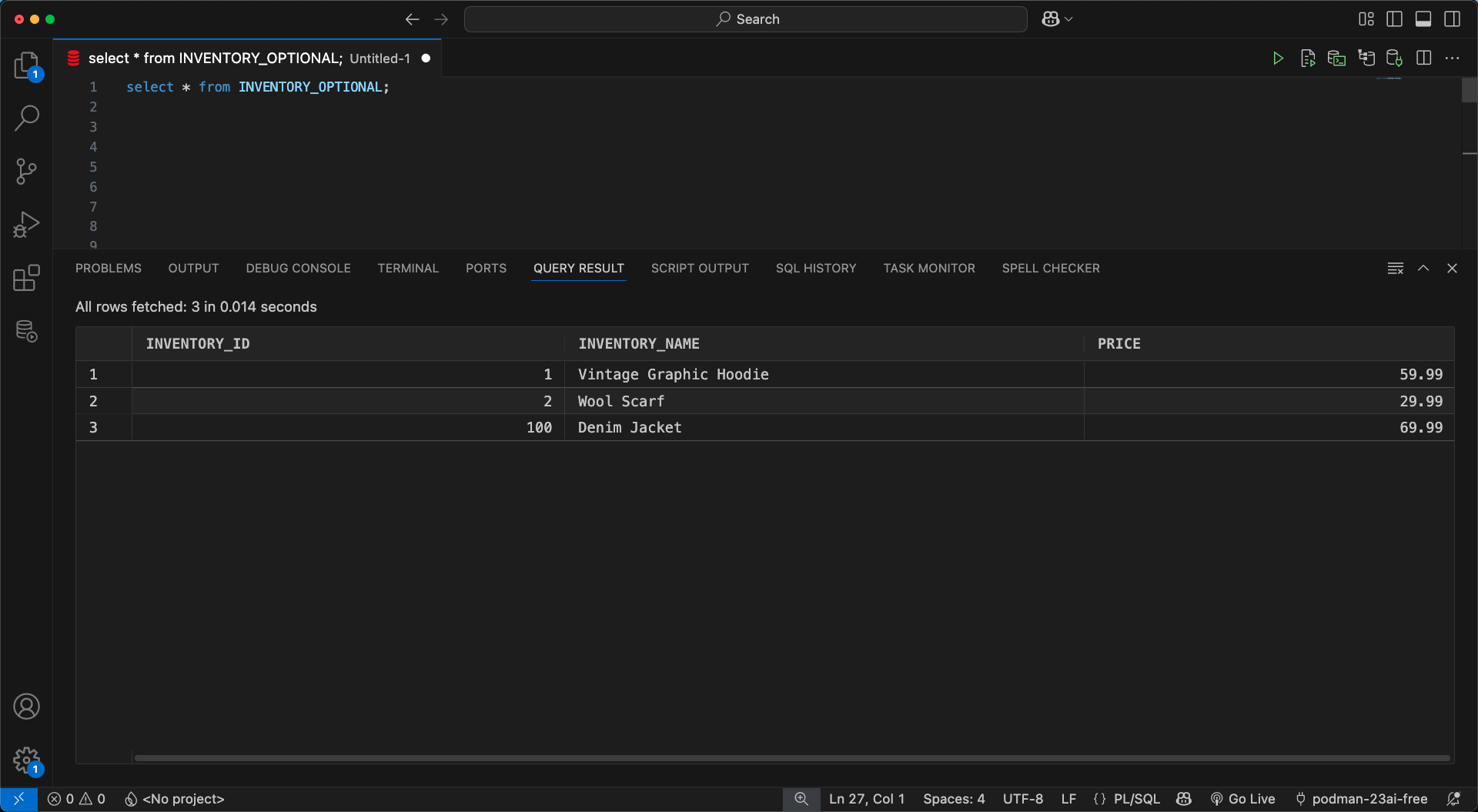Image resolution: width=1478 pixels, height=812 pixels.
Task: Click the remote window indicator in status bar
Action: [x=18, y=799]
